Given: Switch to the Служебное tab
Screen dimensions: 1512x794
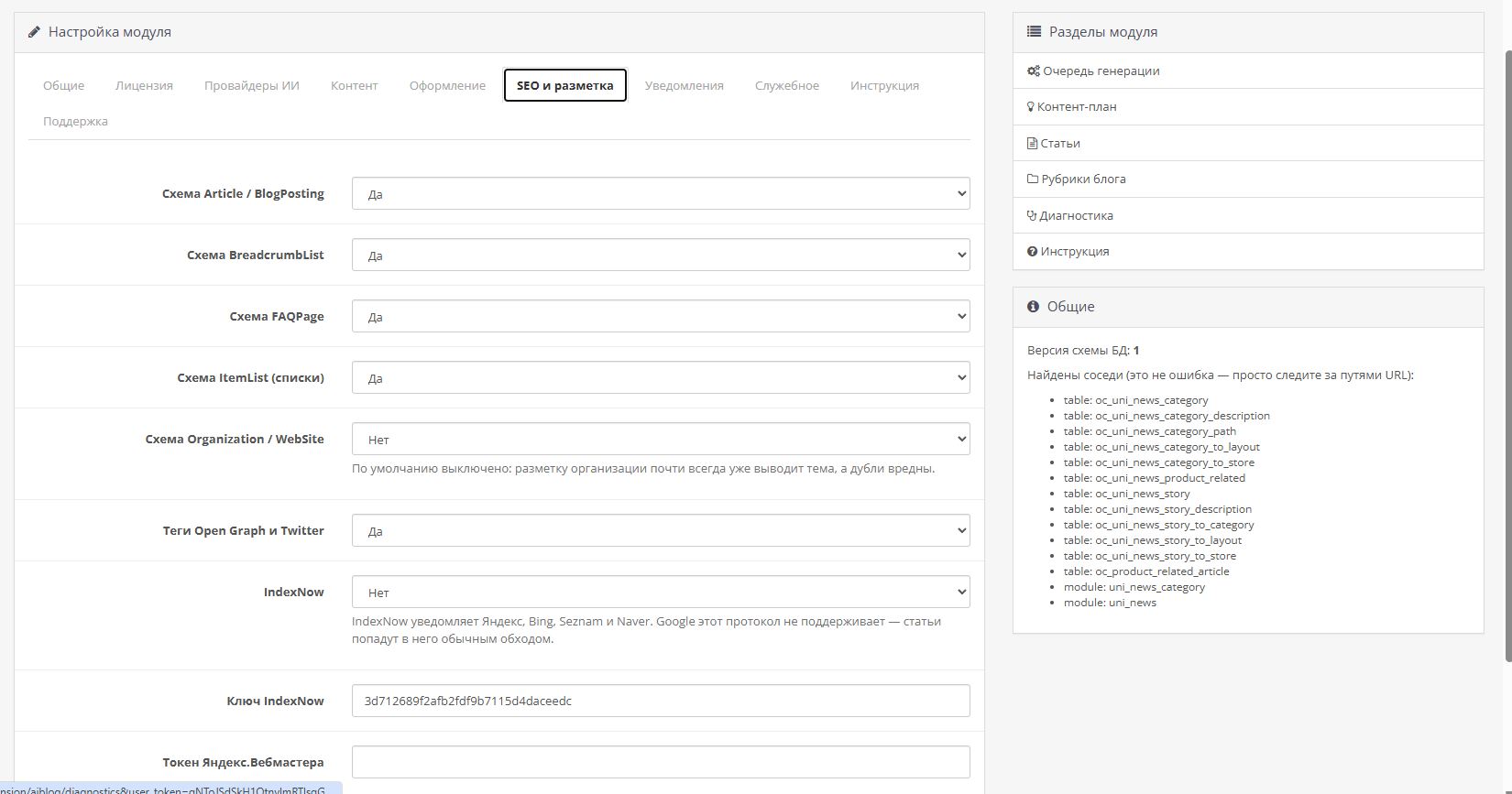Looking at the screenshot, I should click(x=787, y=85).
